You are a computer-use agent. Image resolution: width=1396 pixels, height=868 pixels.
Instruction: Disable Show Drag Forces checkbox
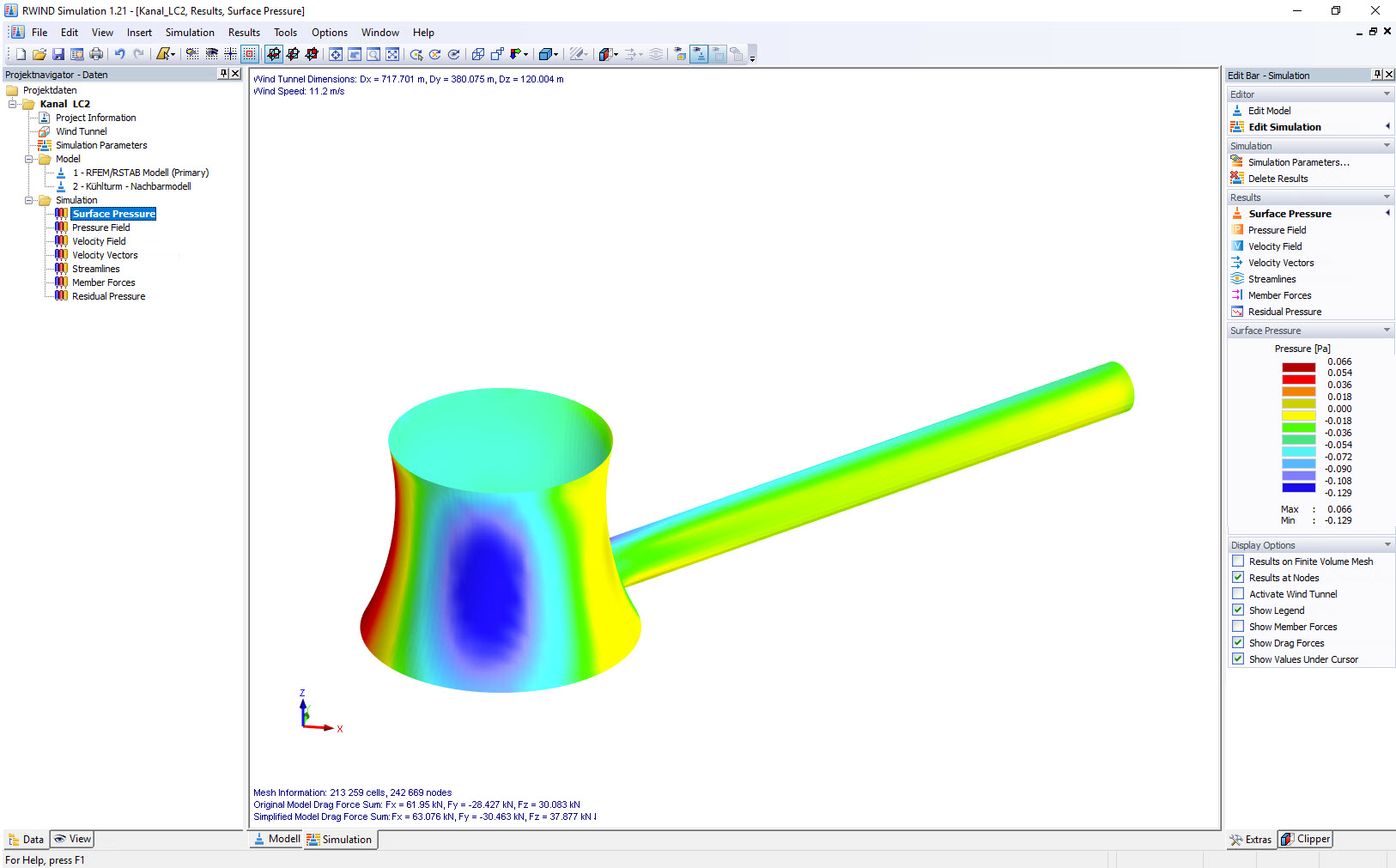(1238, 643)
